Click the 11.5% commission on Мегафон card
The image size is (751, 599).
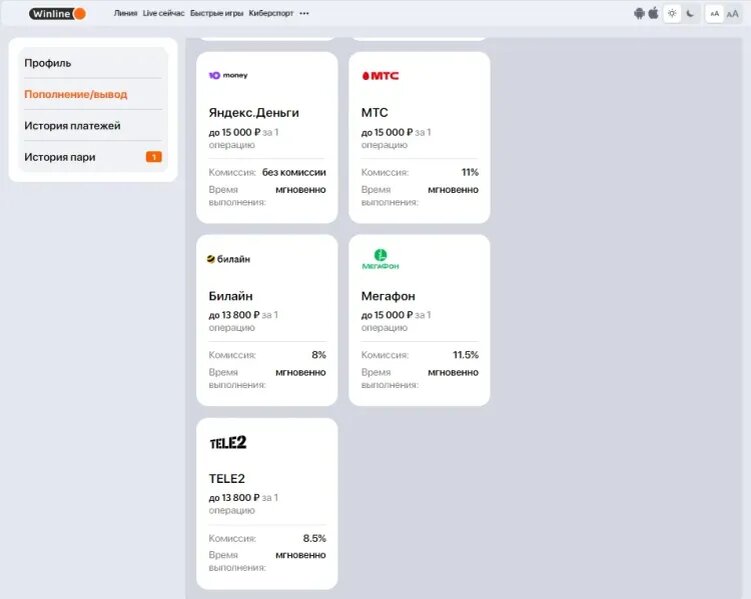(x=466, y=355)
